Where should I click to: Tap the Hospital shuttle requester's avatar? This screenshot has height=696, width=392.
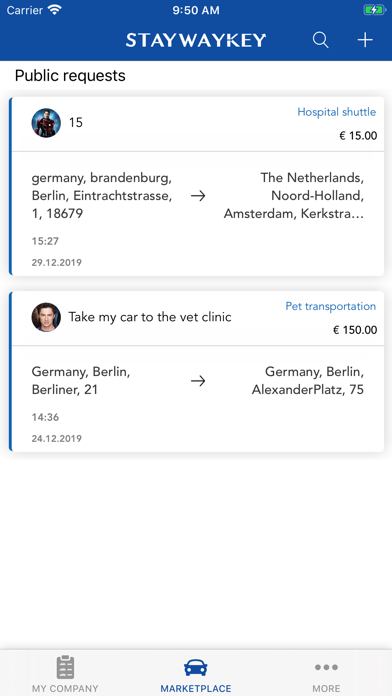click(46, 123)
